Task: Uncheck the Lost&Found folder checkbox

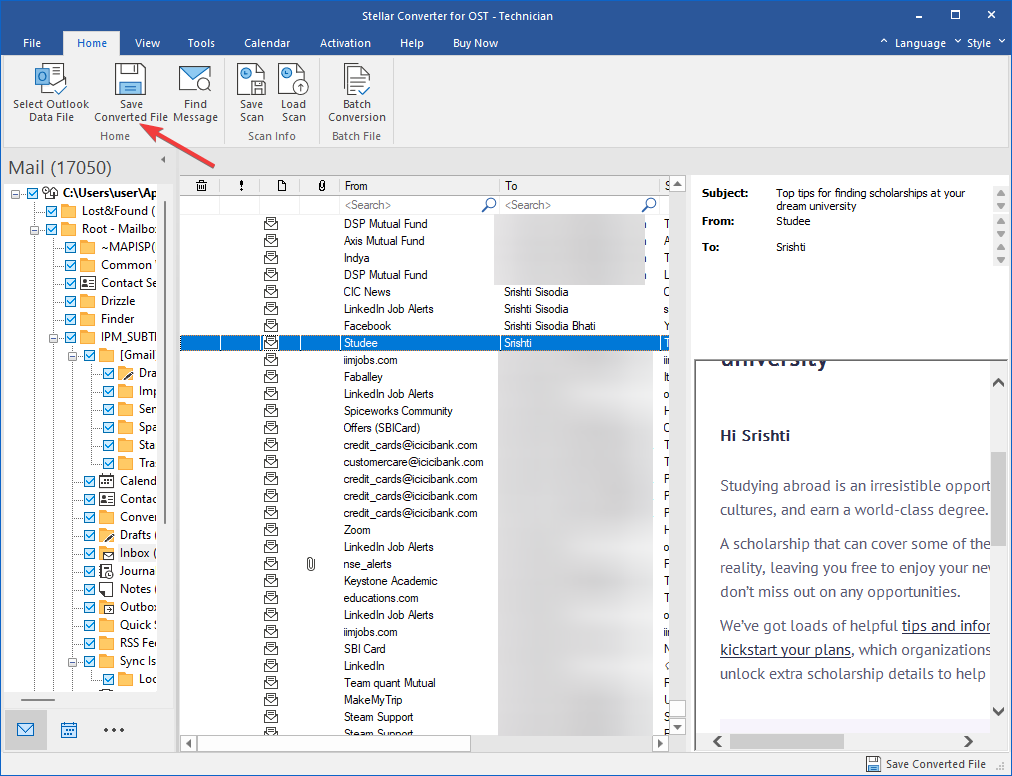Action: coord(52,211)
